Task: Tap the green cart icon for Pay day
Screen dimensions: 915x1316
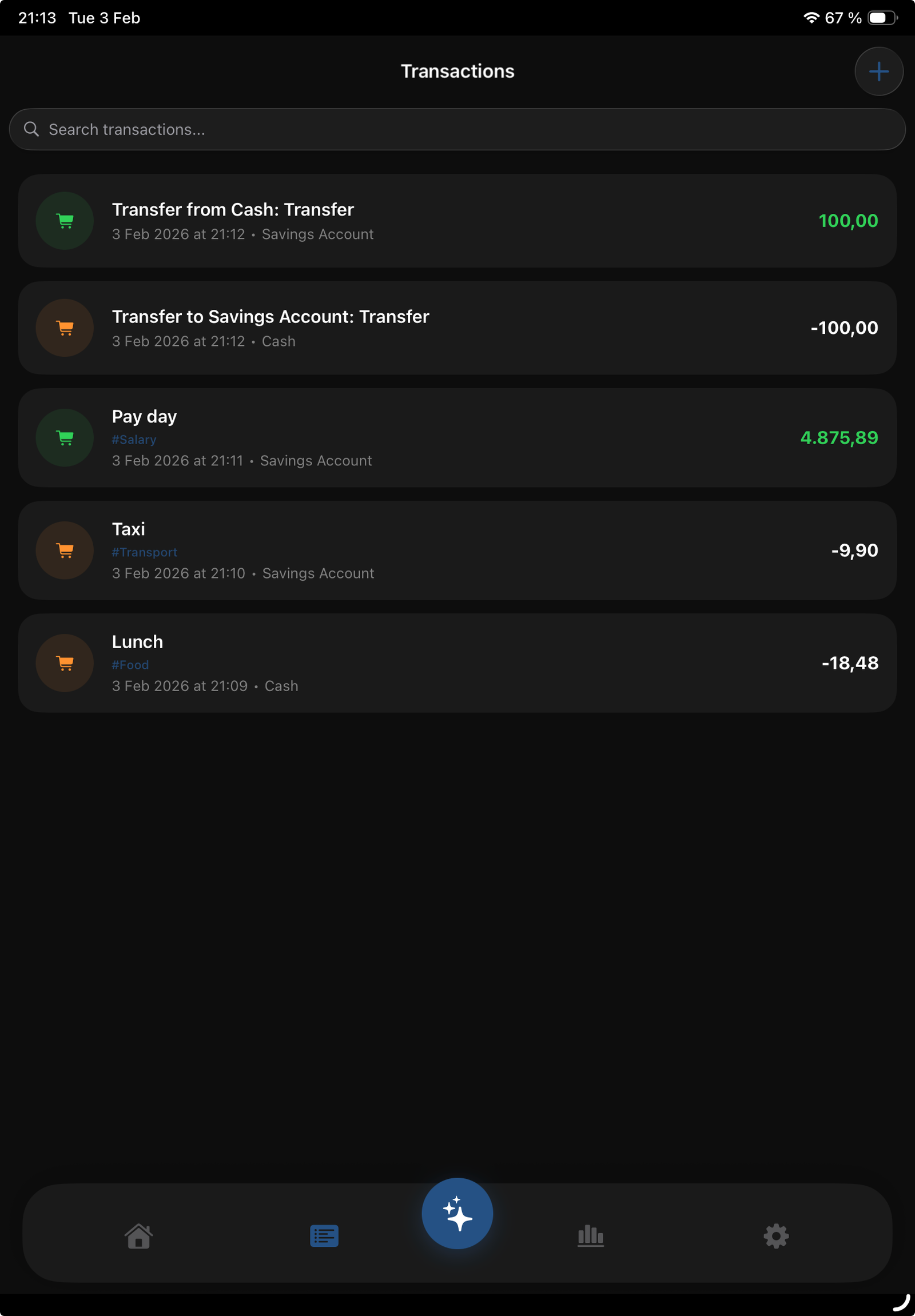Action: click(x=65, y=438)
